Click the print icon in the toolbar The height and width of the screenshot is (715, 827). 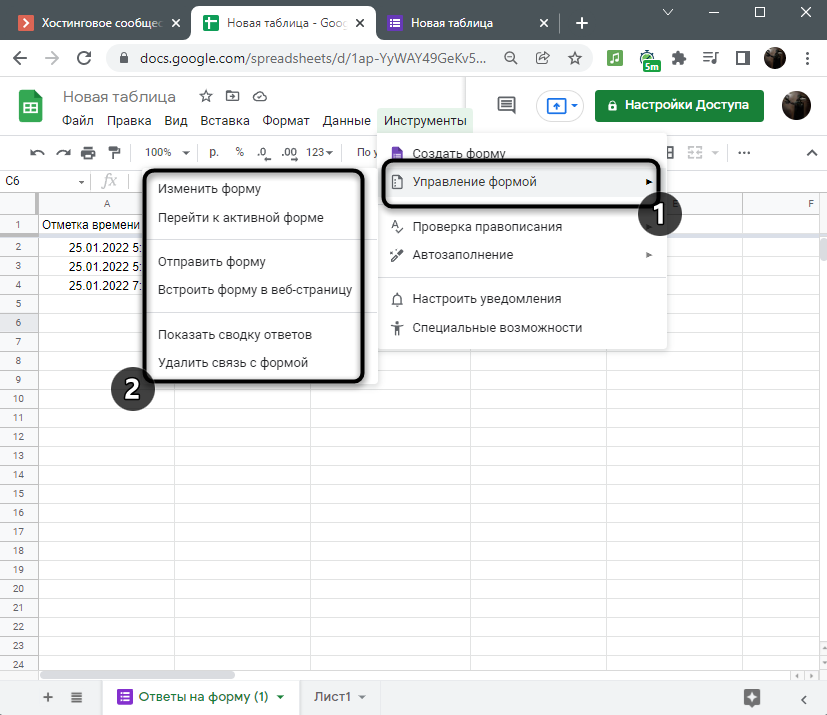point(88,153)
